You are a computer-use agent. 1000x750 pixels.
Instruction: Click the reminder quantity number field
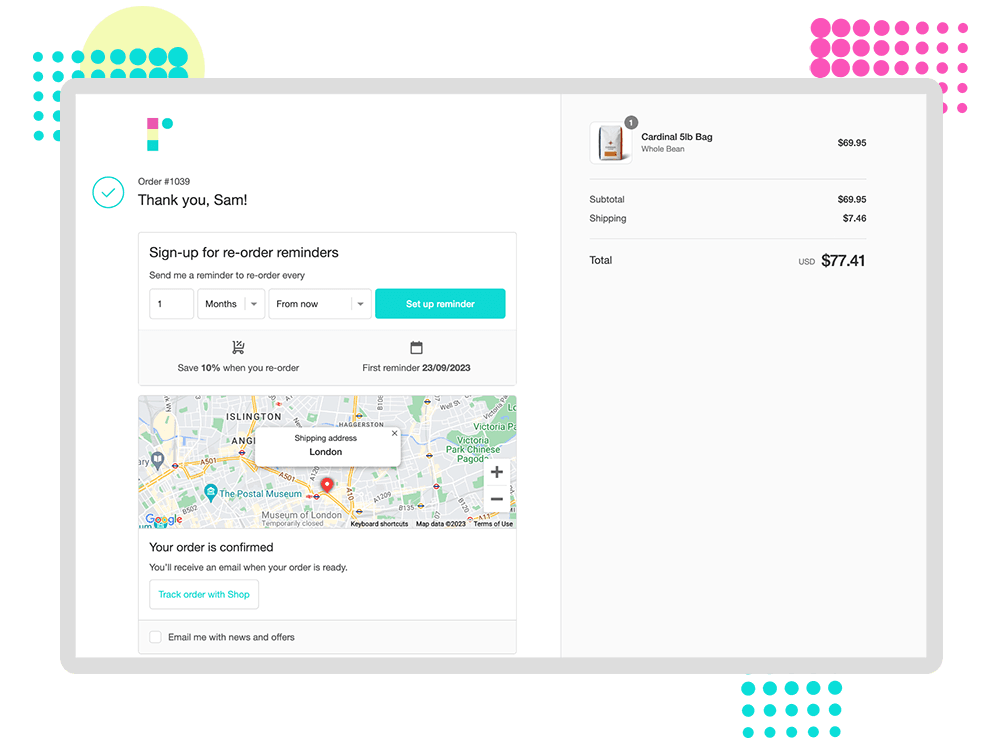point(172,304)
